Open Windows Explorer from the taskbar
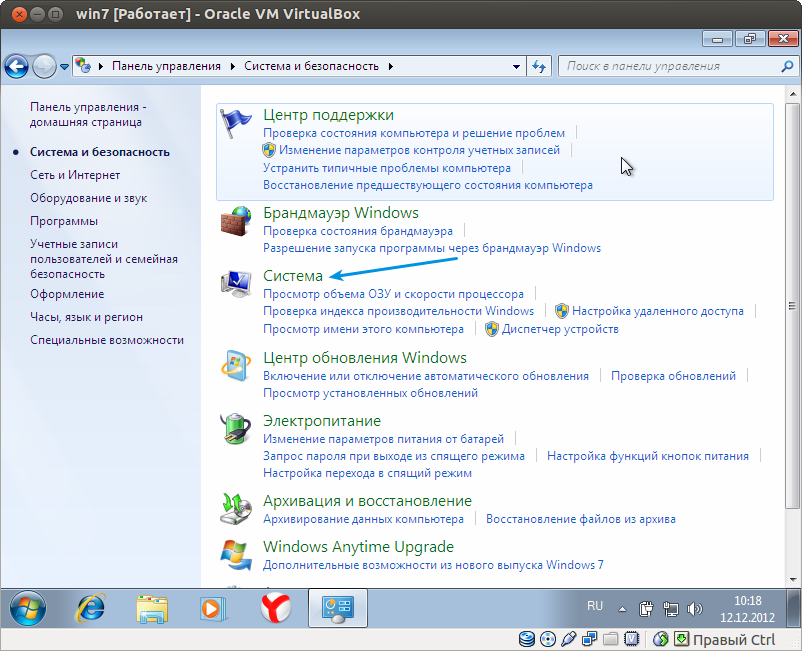 [152, 609]
